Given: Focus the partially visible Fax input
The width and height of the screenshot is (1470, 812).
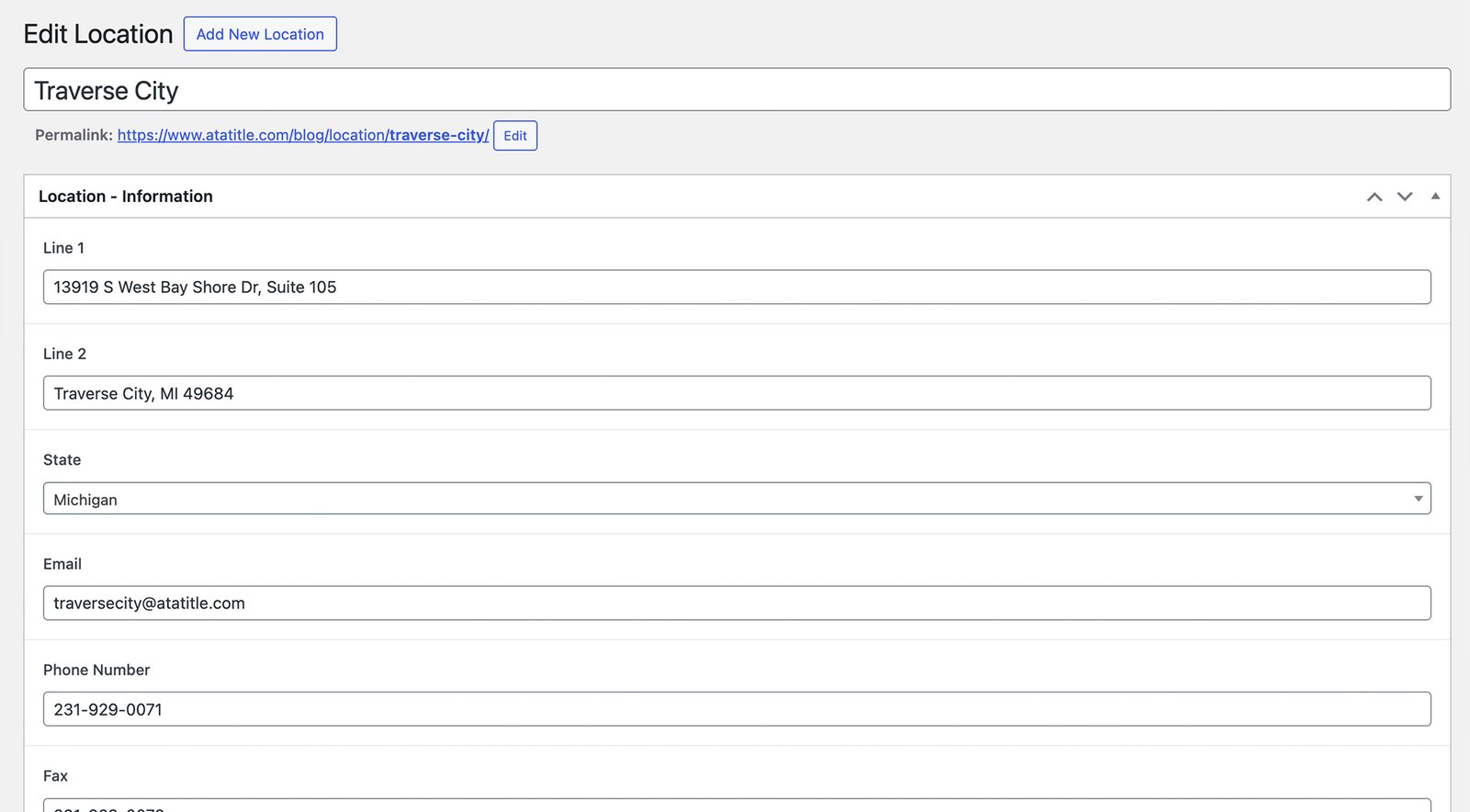Looking at the screenshot, I should pos(735,806).
